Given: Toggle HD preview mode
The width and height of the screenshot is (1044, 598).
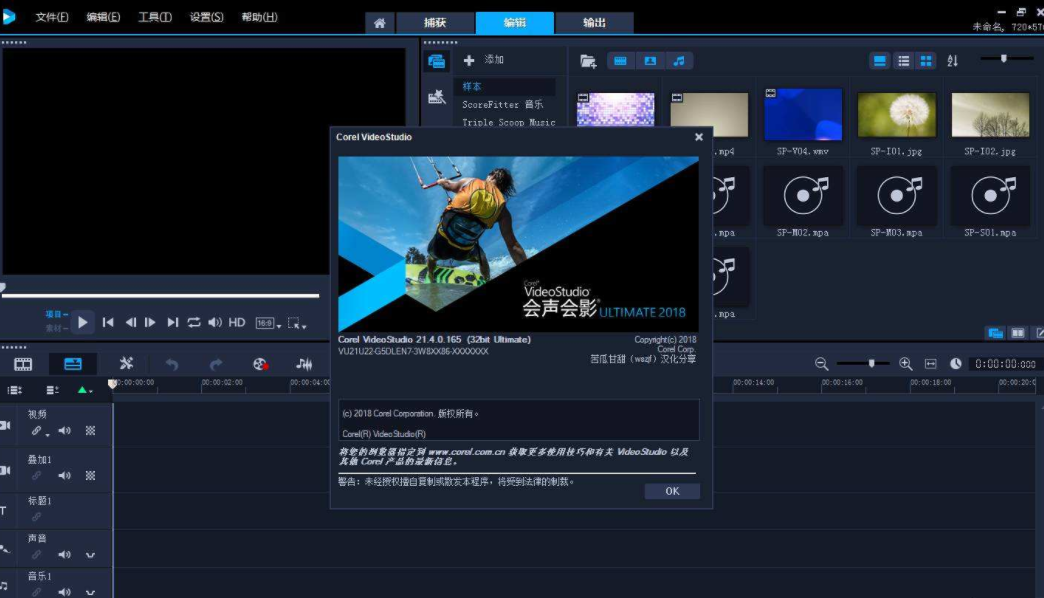Looking at the screenshot, I should (x=237, y=322).
